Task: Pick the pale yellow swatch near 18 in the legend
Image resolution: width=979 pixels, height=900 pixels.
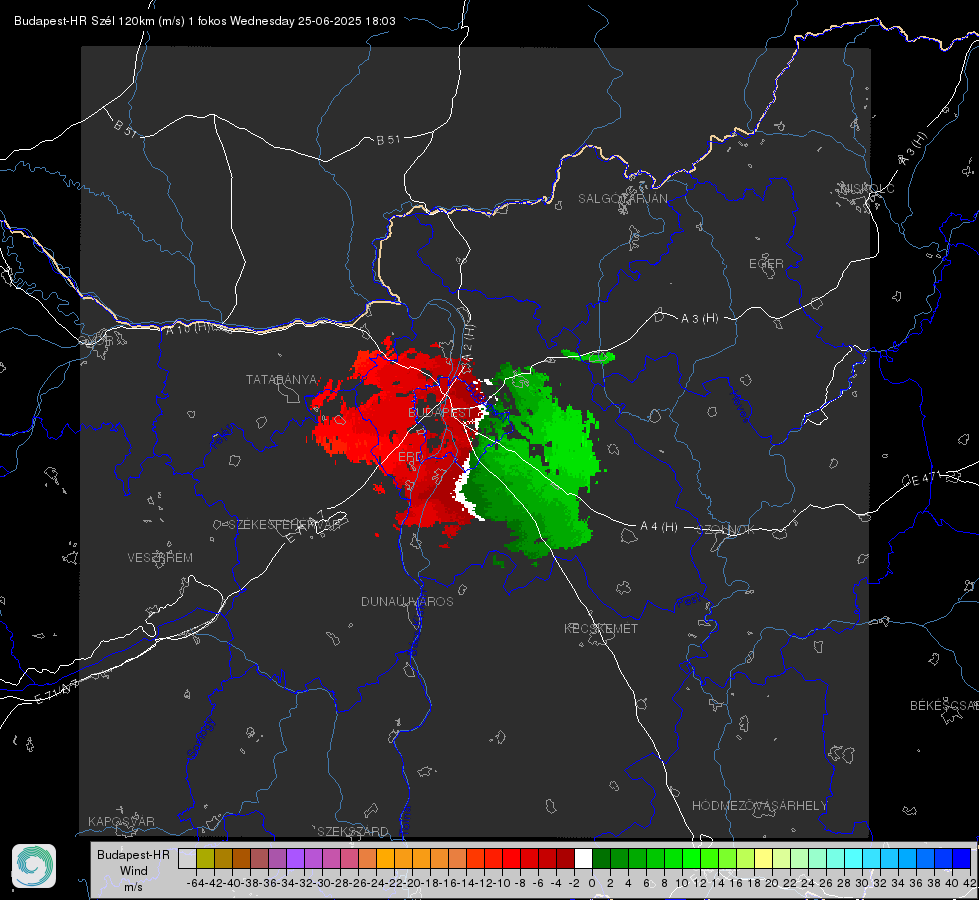Action: coord(763,858)
